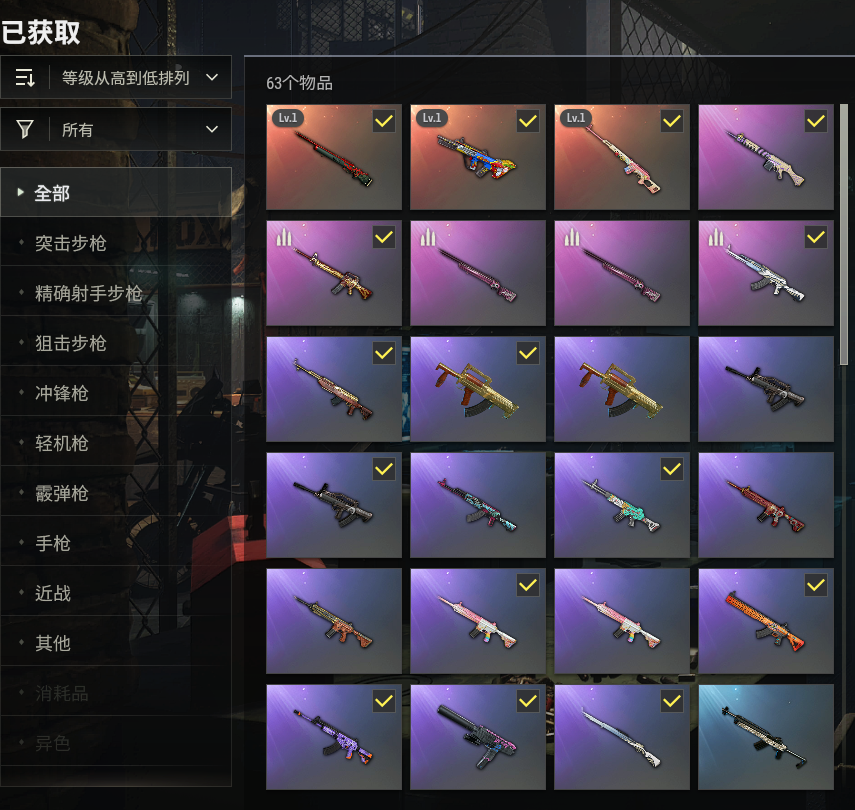The height and width of the screenshot is (810, 855).
Task: Click the funnel filter icon
Action: [25, 129]
